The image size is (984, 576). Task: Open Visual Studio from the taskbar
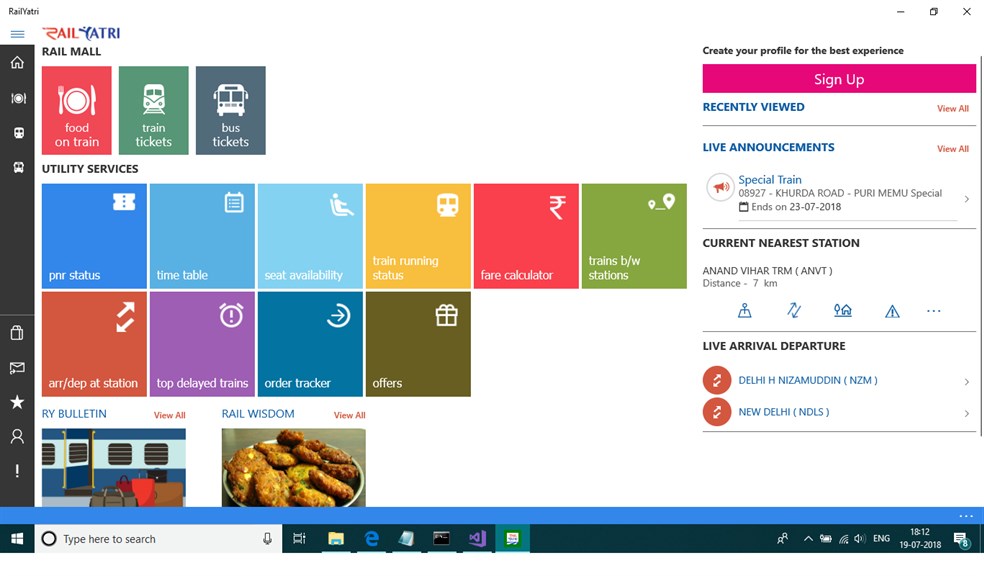click(477, 539)
